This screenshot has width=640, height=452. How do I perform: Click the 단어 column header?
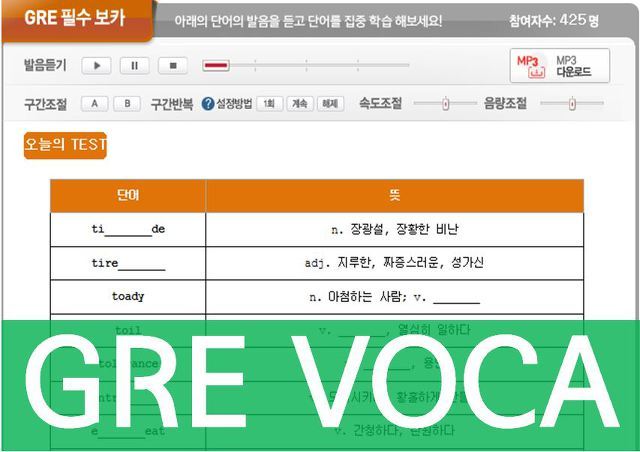click(128, 196)
